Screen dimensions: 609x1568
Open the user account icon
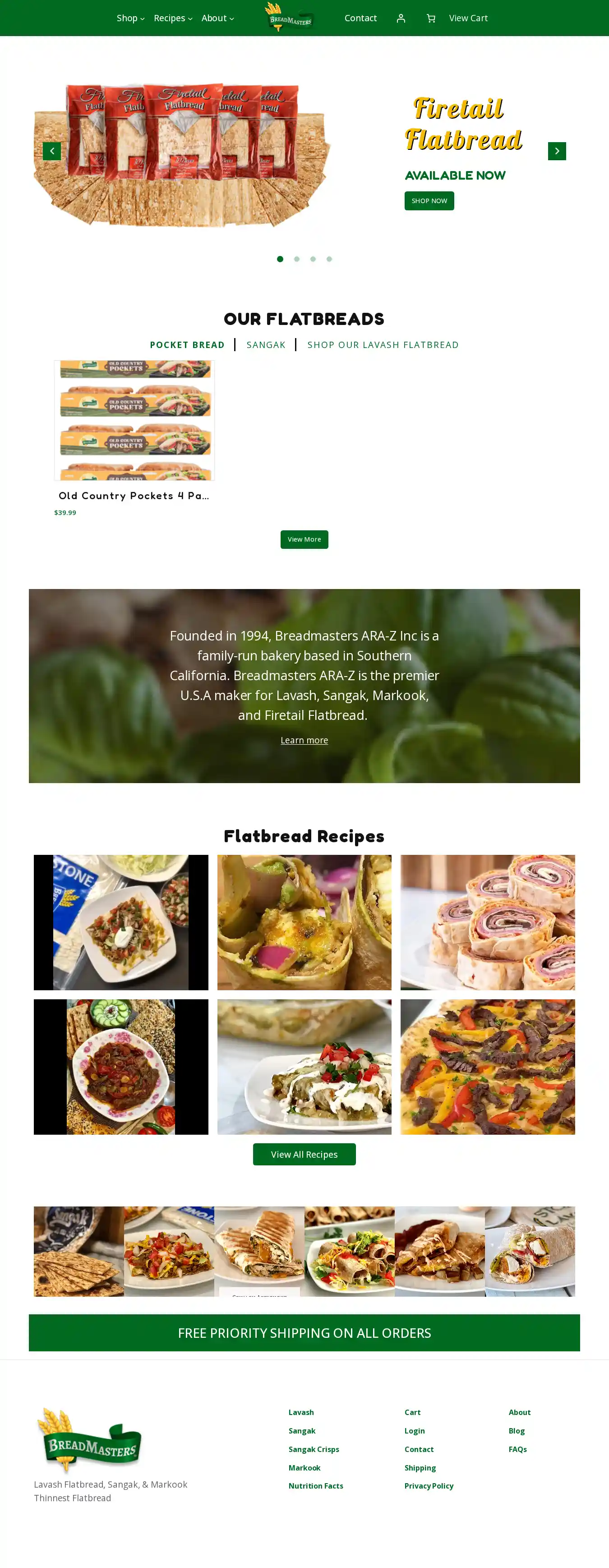(400, 18)
